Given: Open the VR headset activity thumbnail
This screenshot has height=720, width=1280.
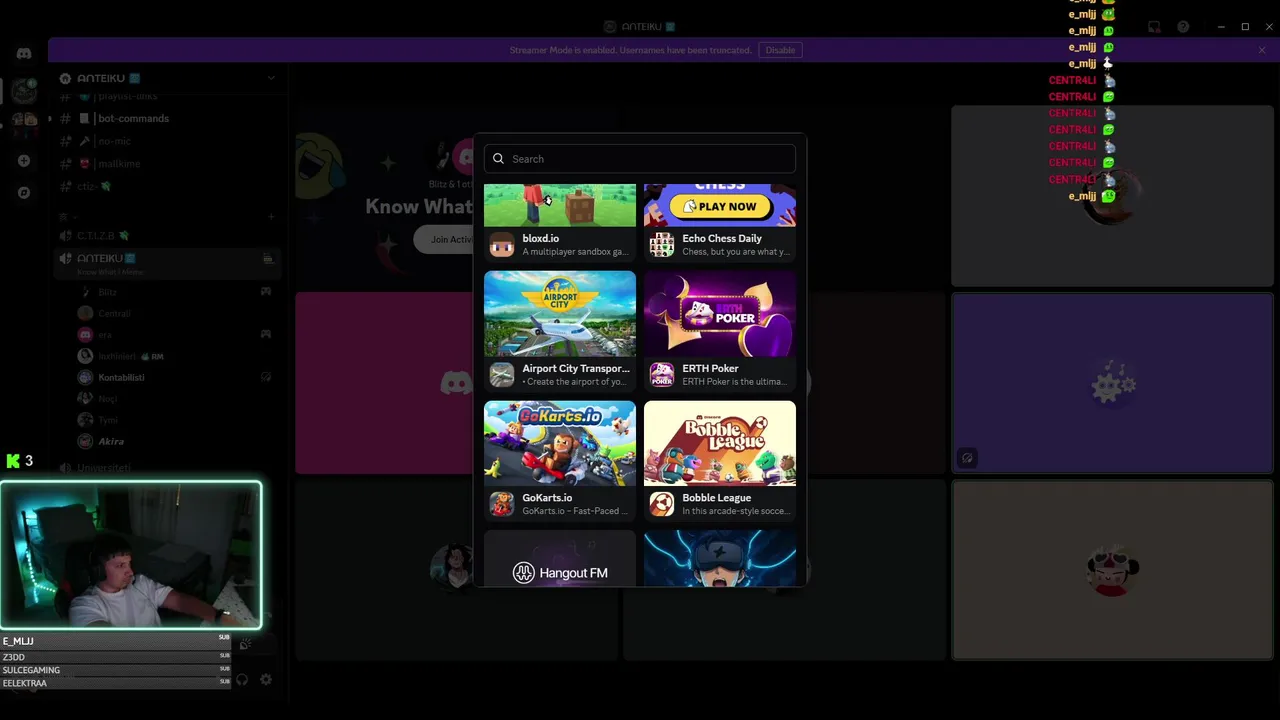Looking at the screenshot, I should pyautogui.click(x=720, y=559).
